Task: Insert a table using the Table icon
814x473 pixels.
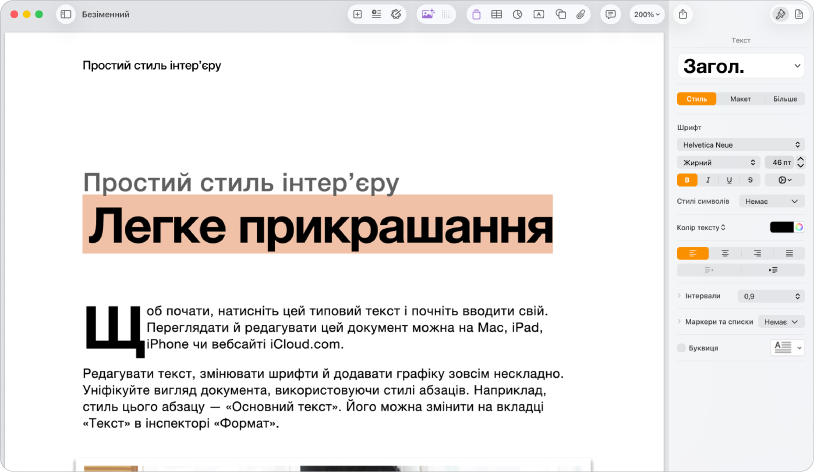Action: (497, 15)
